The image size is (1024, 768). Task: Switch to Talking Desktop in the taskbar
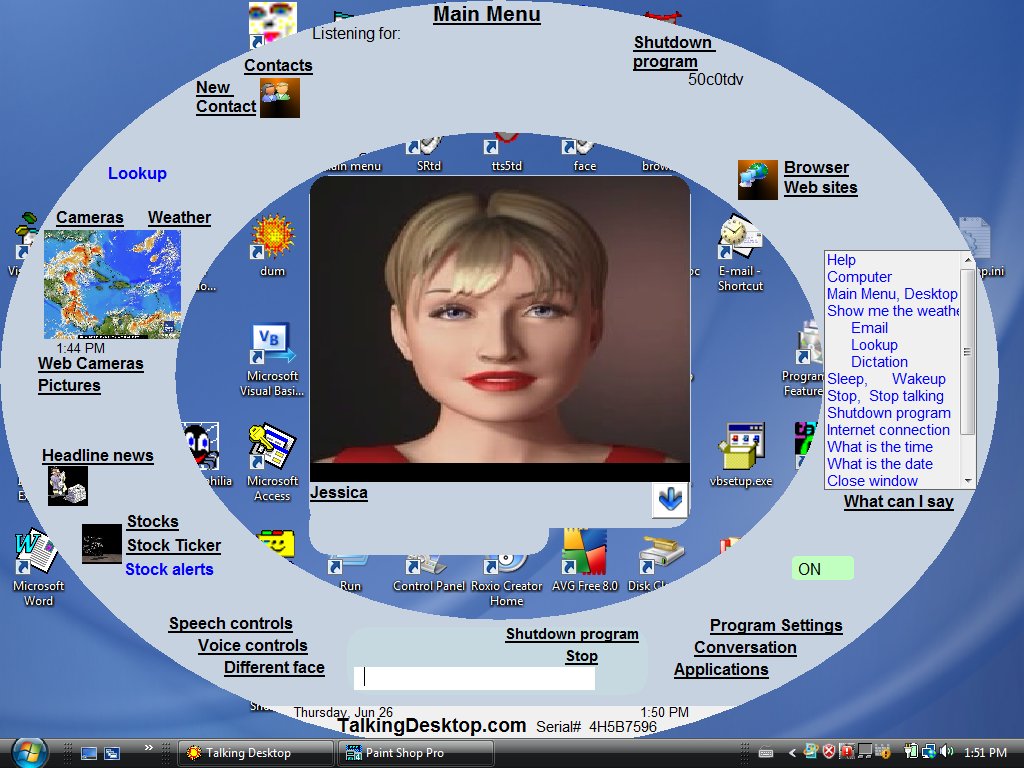[255, 753]
